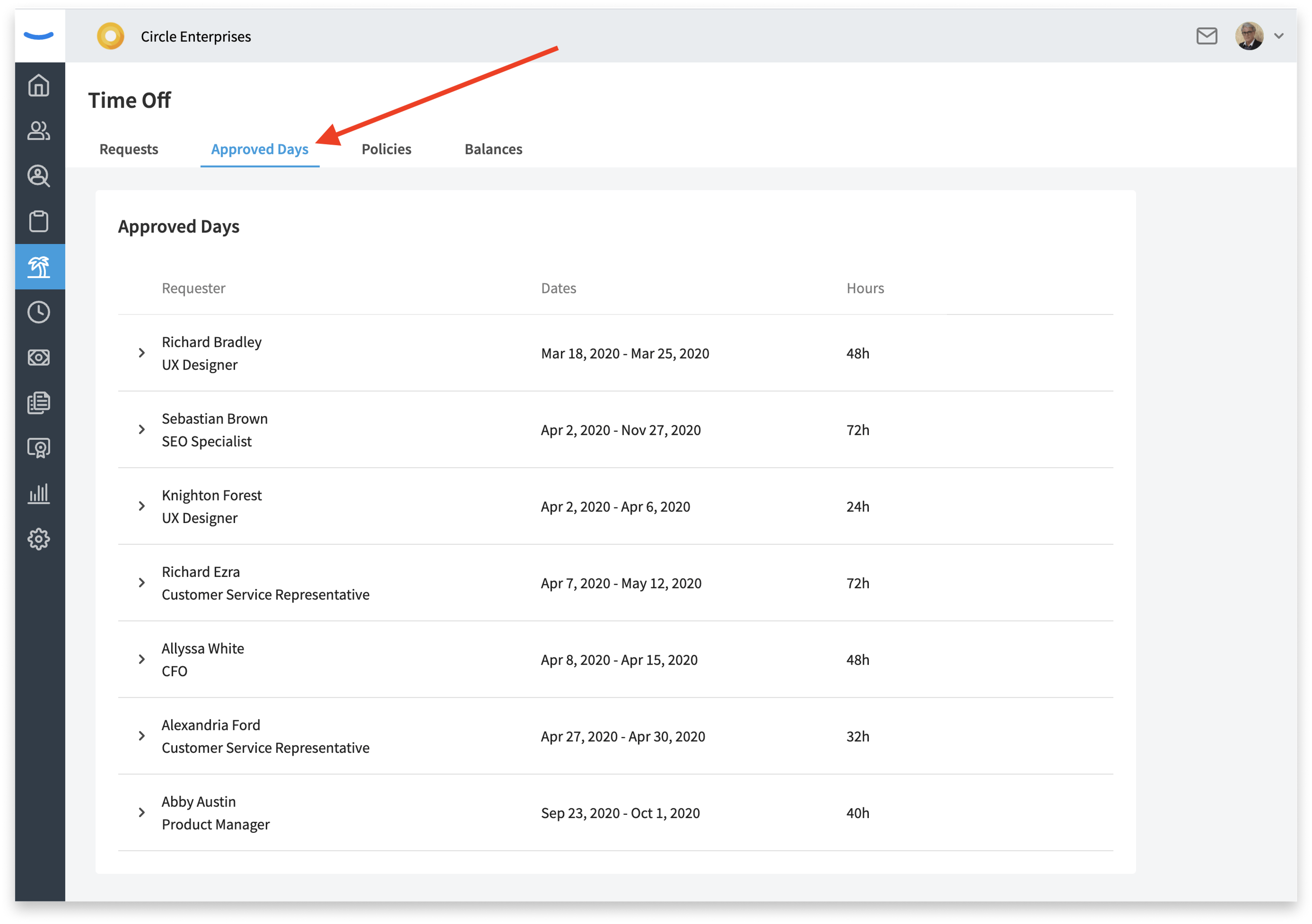The height and width of the screenshot is (924, 1312).
Task: Click the 24h hours value
Action: [x=858, y=506]
